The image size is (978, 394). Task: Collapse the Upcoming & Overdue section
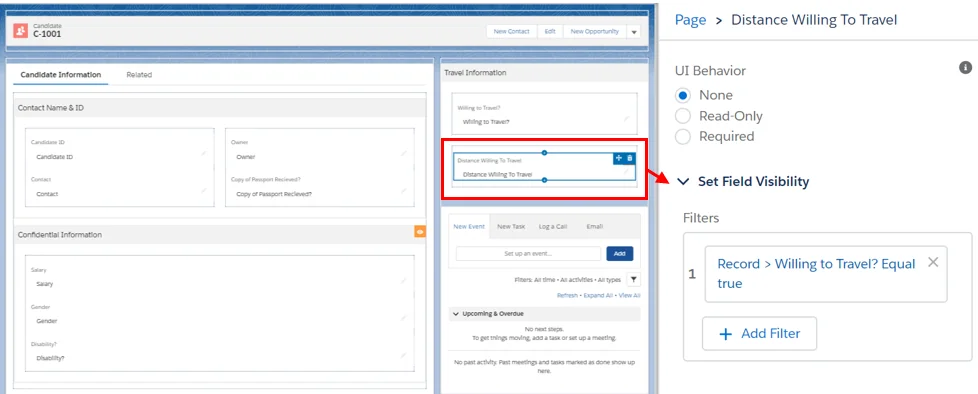click(456, 314)
